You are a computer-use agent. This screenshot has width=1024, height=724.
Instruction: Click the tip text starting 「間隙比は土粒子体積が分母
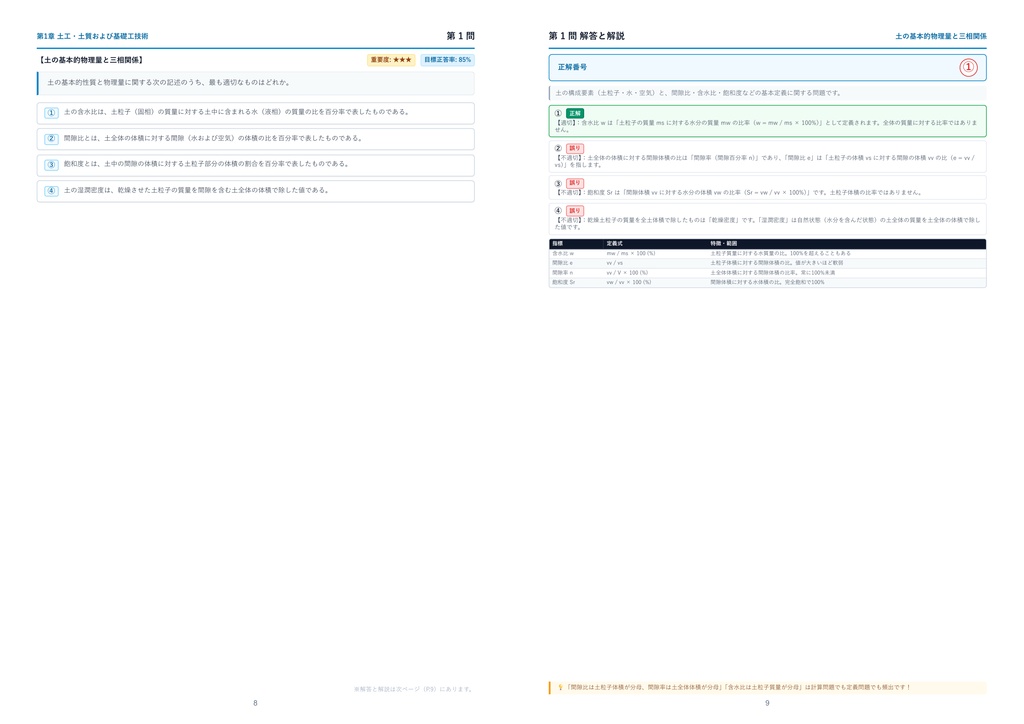tap(738, 687)
